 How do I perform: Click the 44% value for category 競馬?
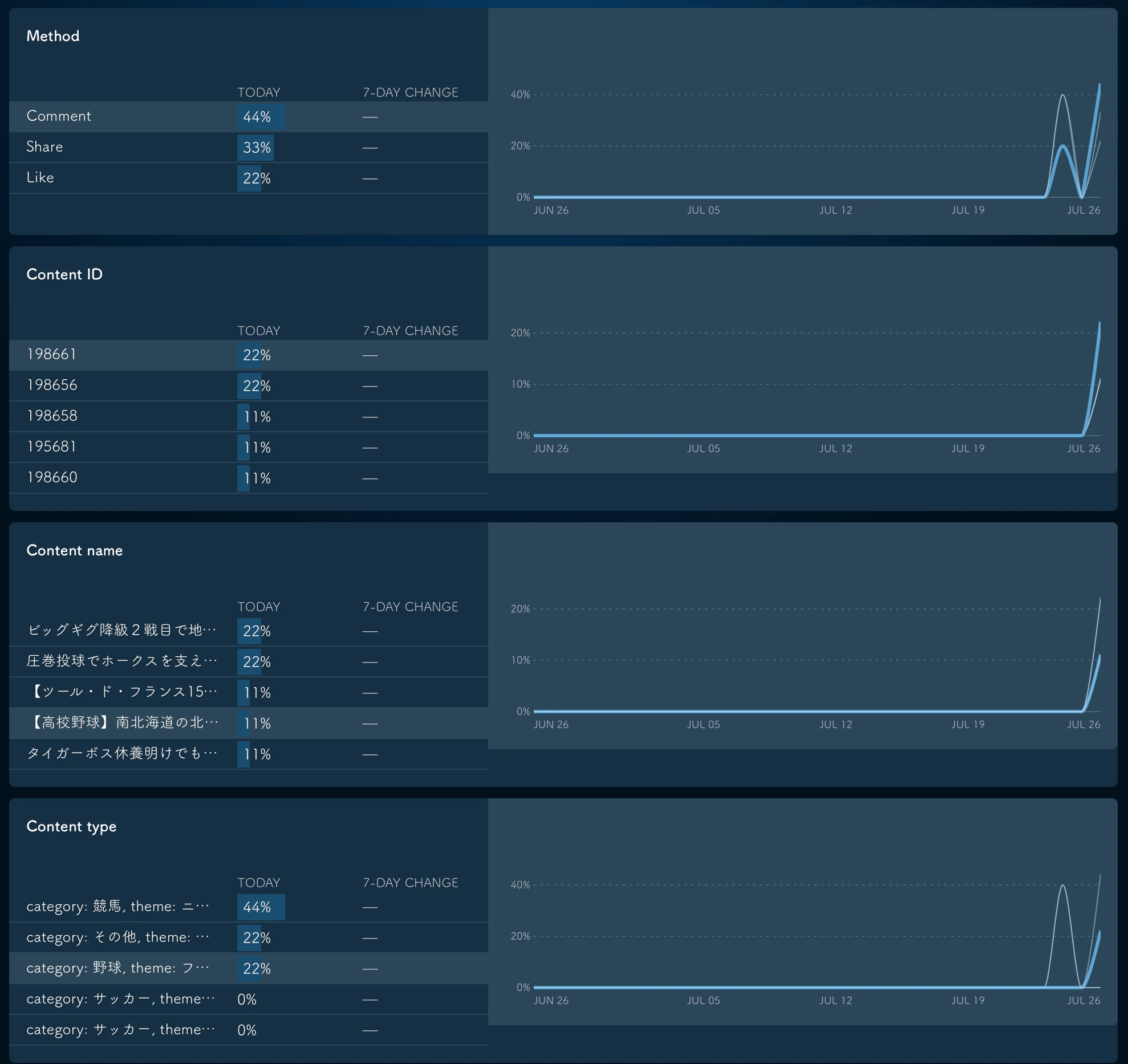click(x=257, y=907)
